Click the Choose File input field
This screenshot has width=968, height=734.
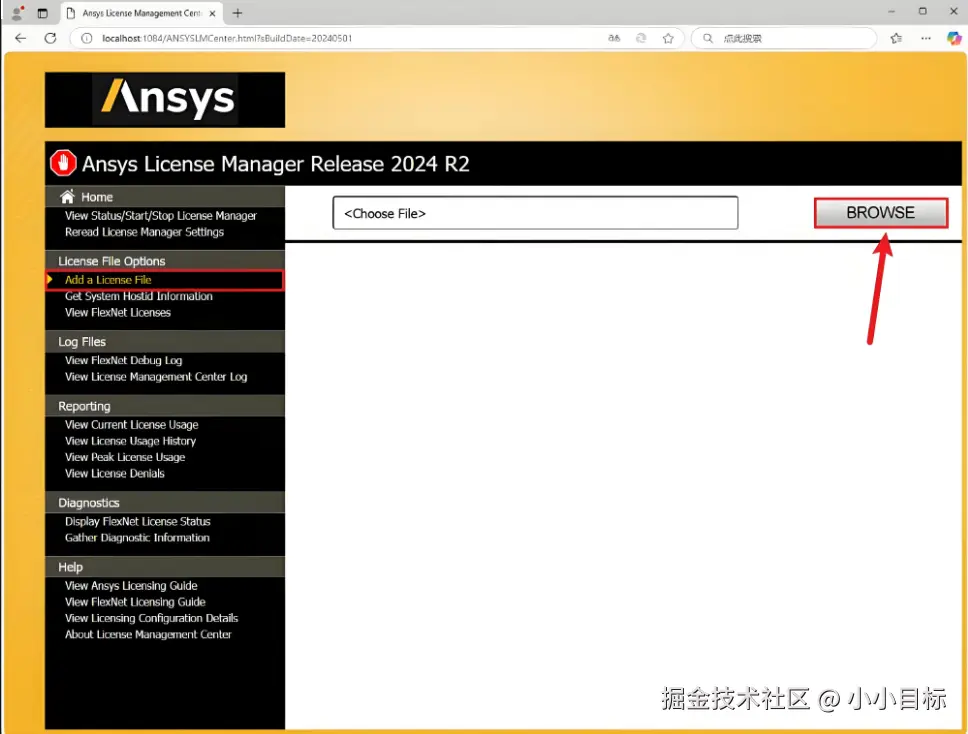[x=535, y=213]
